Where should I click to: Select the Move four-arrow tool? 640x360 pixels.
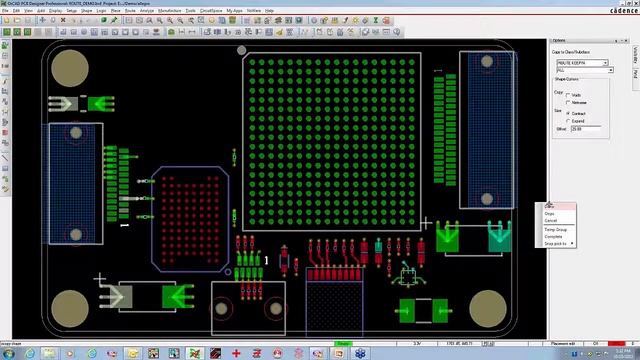[42, 20]
